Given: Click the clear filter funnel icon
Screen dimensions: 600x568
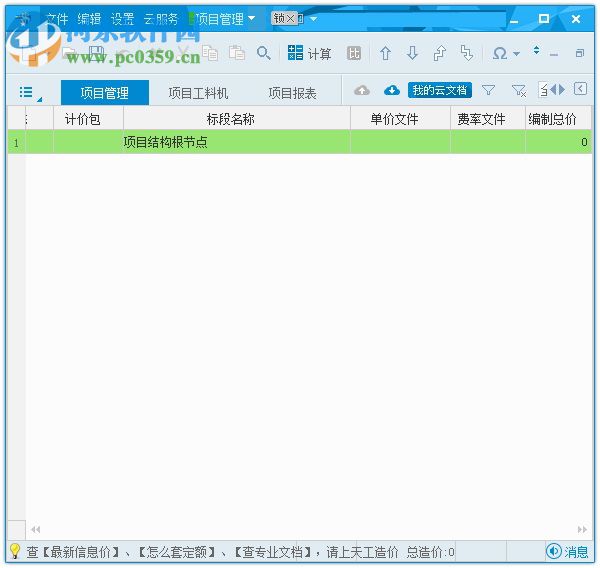Looking at the screenshot, I should pos(519,90).
